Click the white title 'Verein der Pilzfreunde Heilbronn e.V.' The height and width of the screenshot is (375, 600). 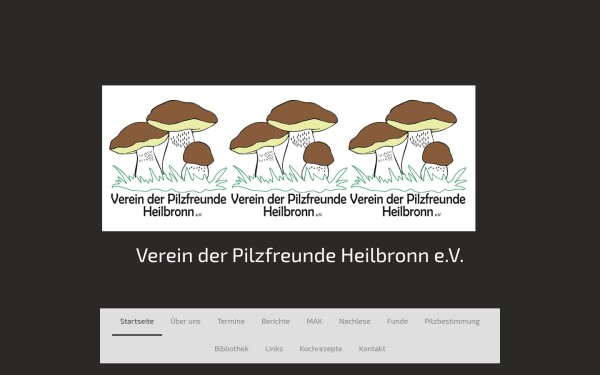(300, 255)
